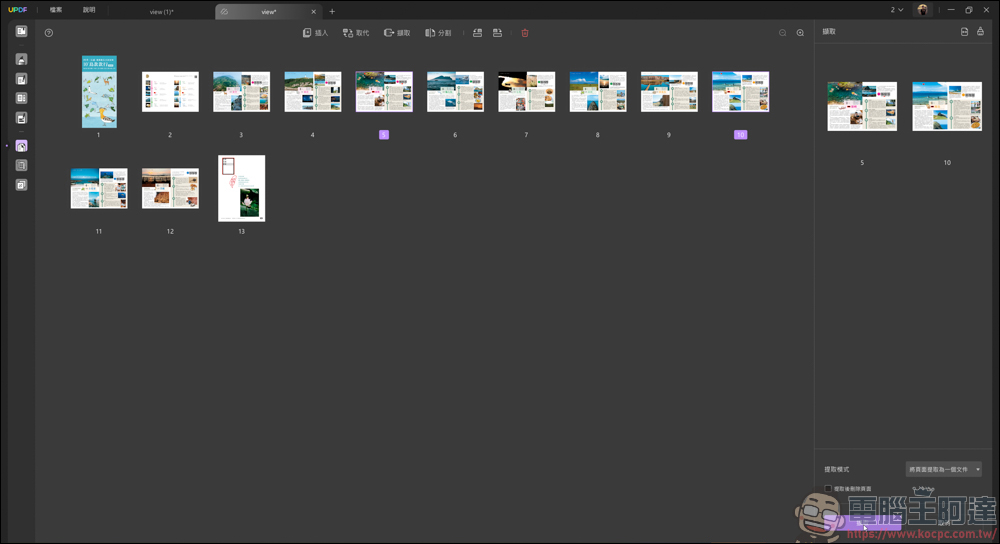
Task: Open the help question mark icon
Action: point(48,33)
